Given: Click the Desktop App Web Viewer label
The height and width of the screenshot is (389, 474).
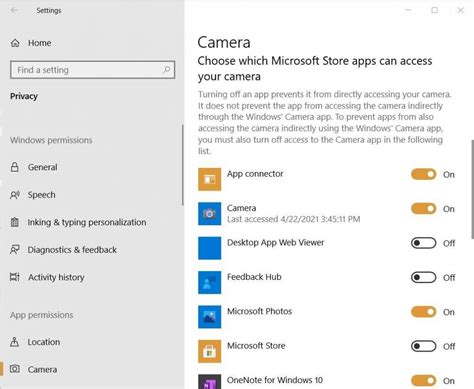Looking at the screenshot, I should coord(275,242).
